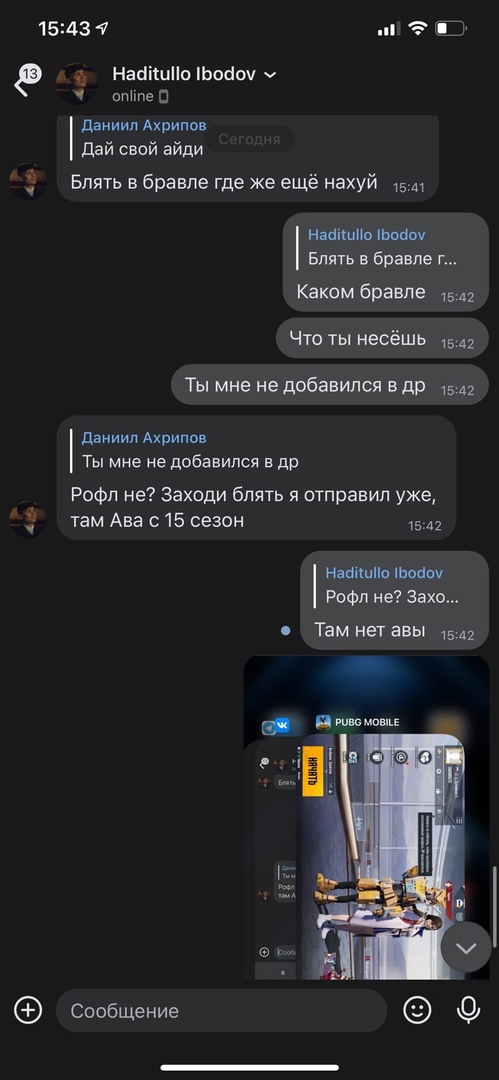Open the chat header profile avatar

click(x=77, y=83)
